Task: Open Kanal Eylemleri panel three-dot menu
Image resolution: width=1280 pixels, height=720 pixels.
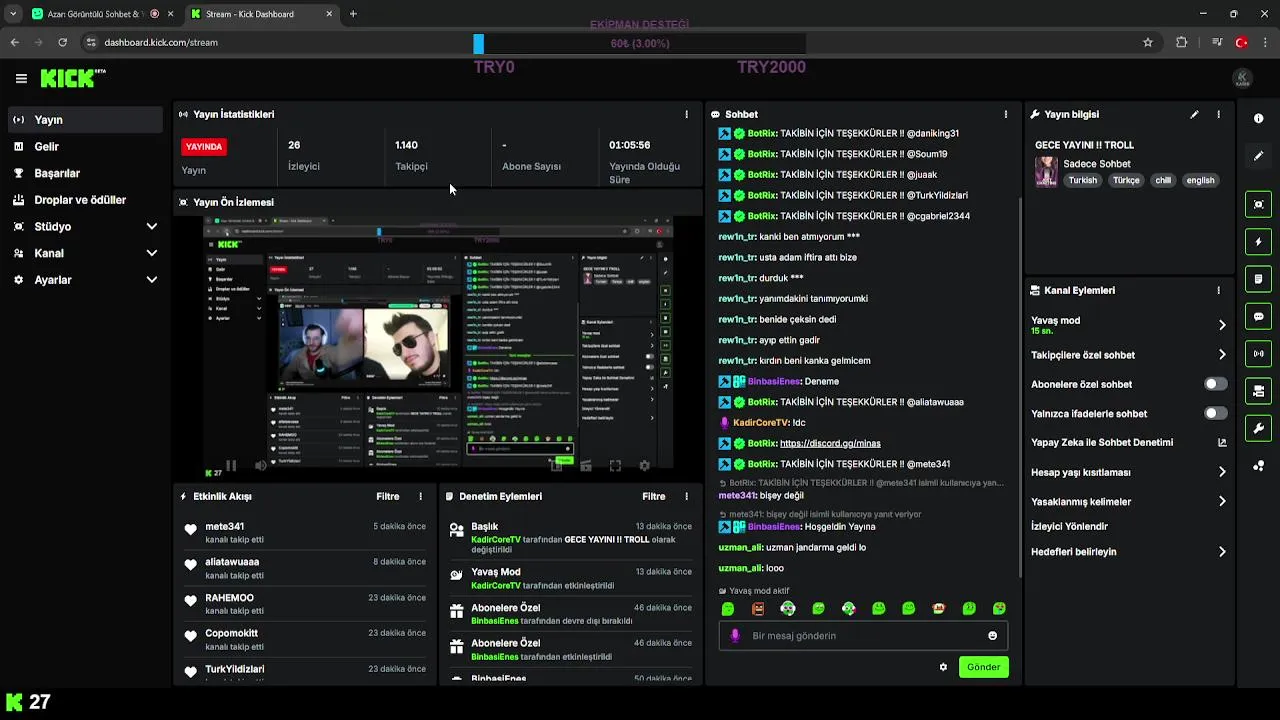Action: pos(1218,290)
